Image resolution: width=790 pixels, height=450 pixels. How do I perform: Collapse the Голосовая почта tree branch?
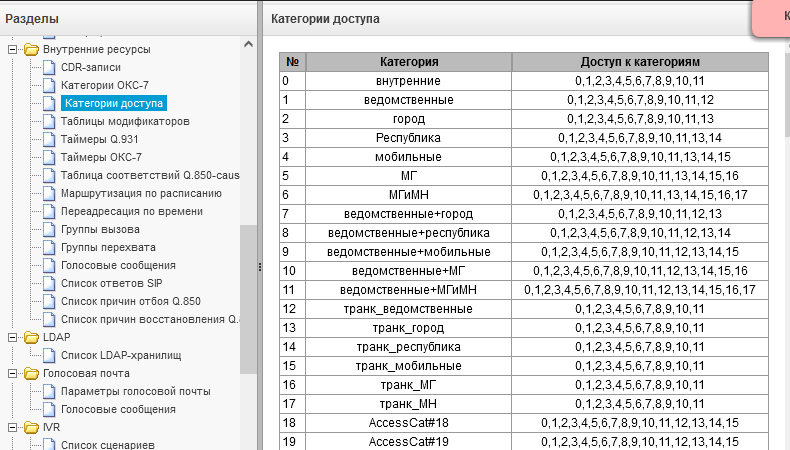13,373
